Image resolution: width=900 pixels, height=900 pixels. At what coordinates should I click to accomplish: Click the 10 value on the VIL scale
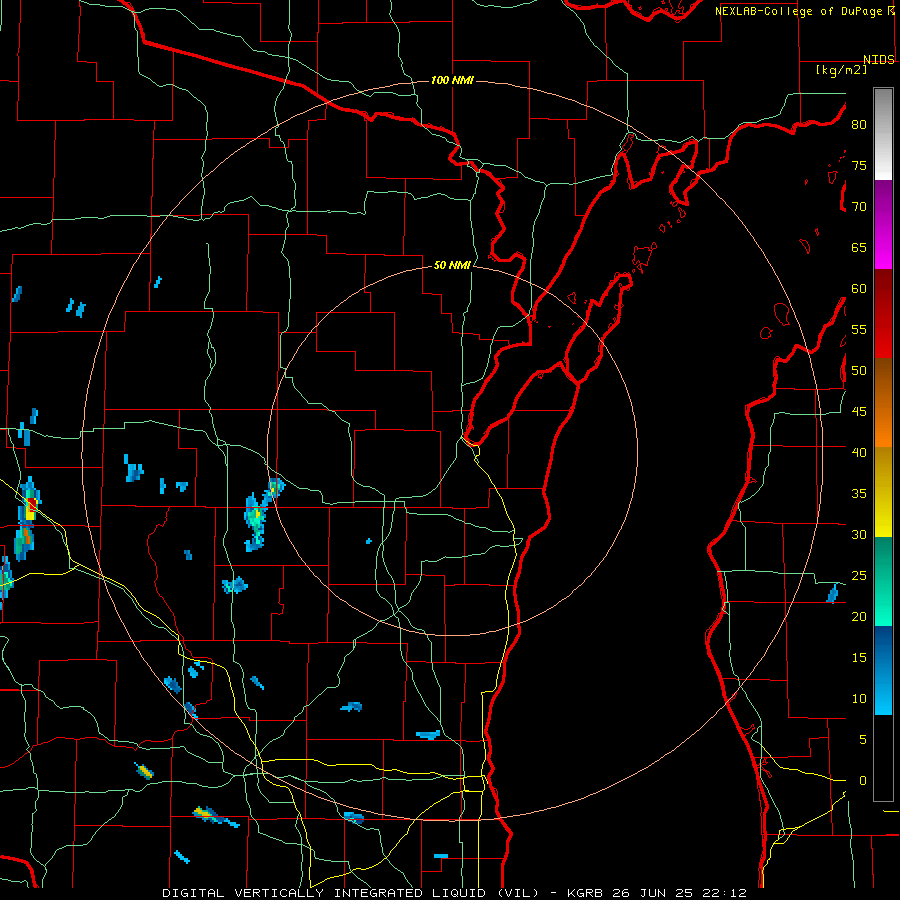pyautogui.click(x=859, y=699)
